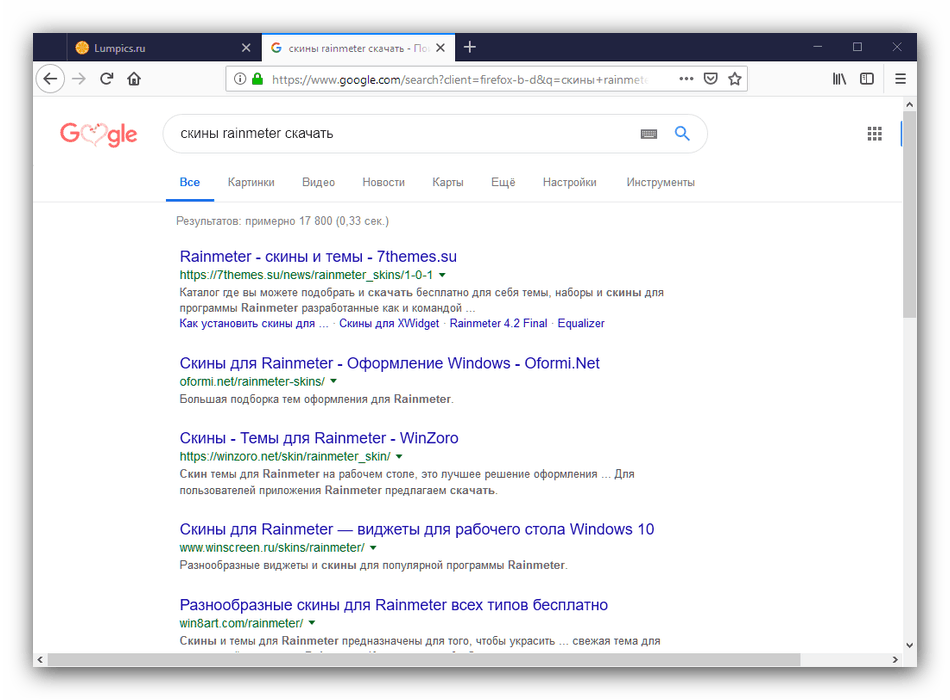Viewport: 950px width, 700px height.
Task: Maximize the Firefox window
Action: click(857, 47)
